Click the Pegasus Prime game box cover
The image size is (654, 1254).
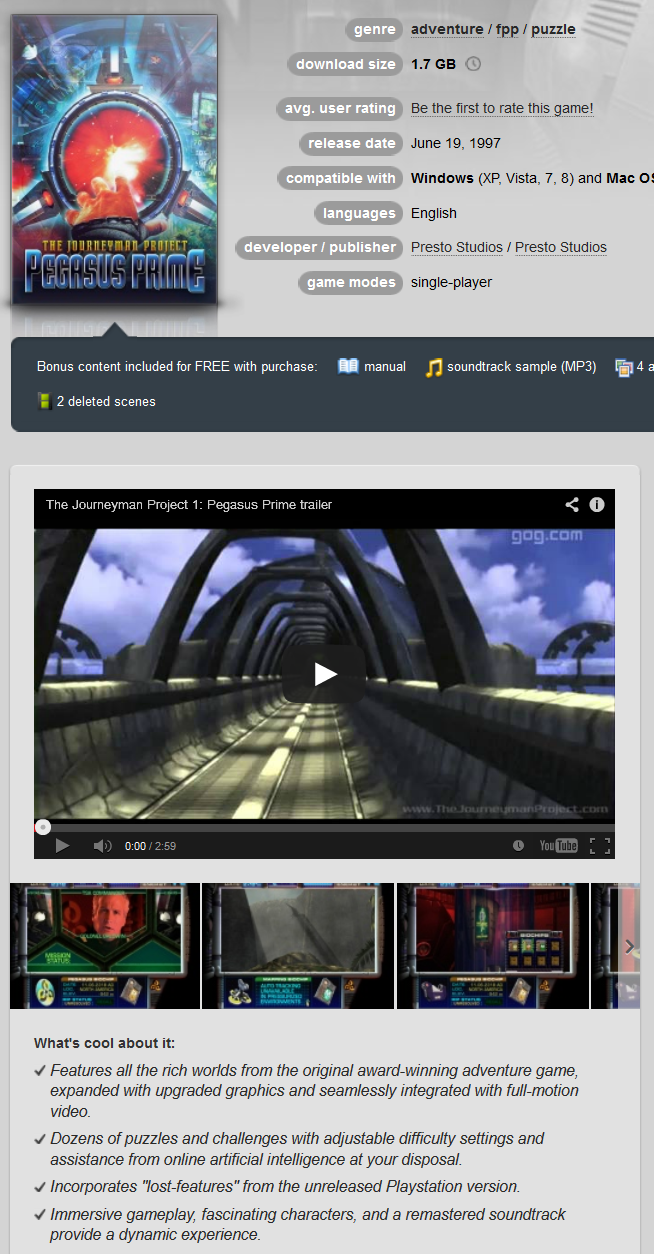tap(114, 159)
